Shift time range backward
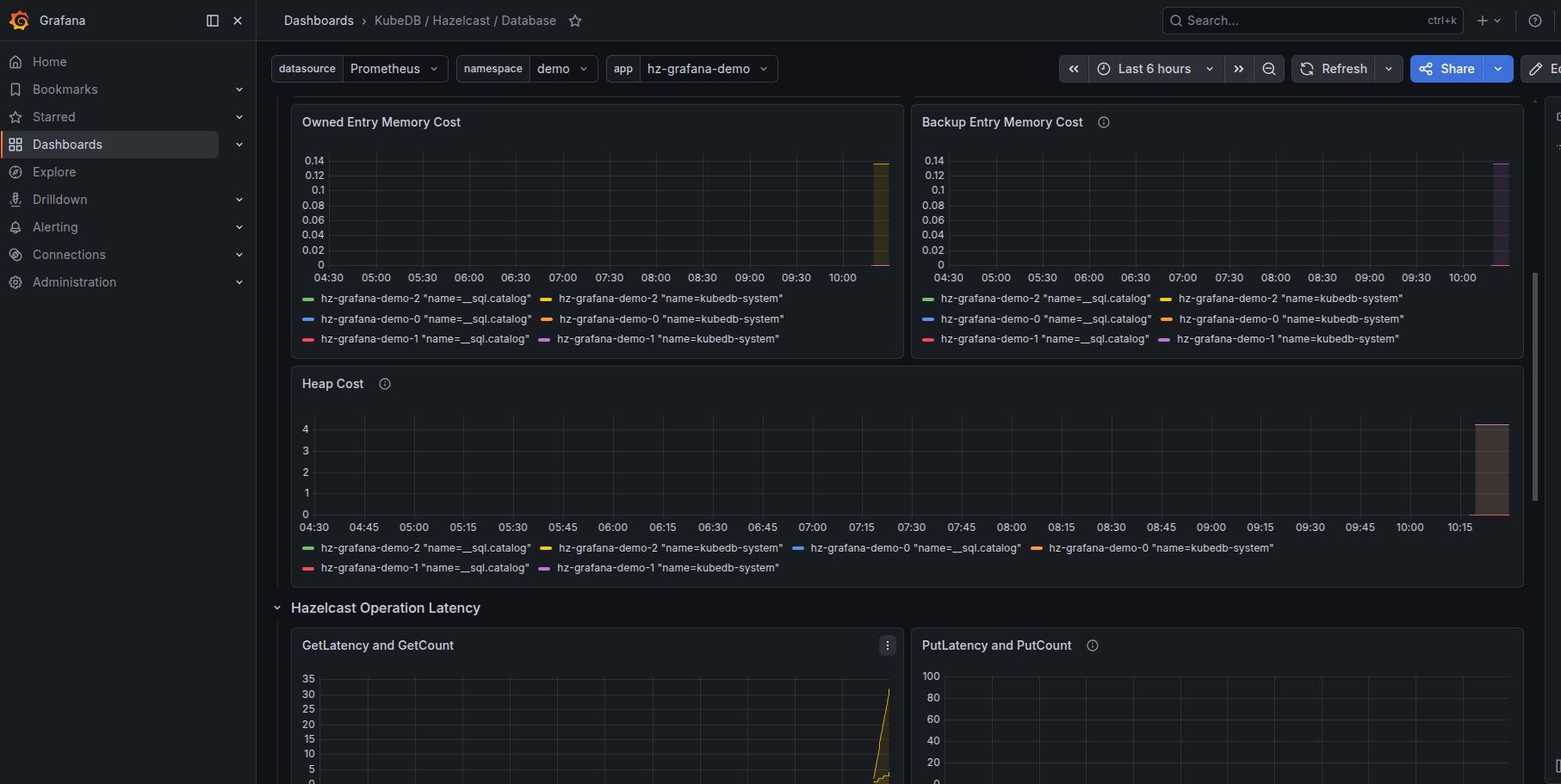1561x784 pixels. pyautogui.click(x=1074, y=69)
